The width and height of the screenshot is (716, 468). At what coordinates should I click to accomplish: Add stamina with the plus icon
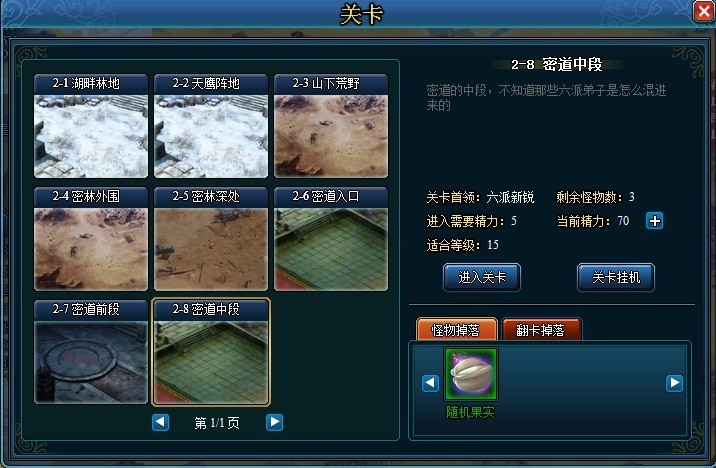tap(654, 221)
